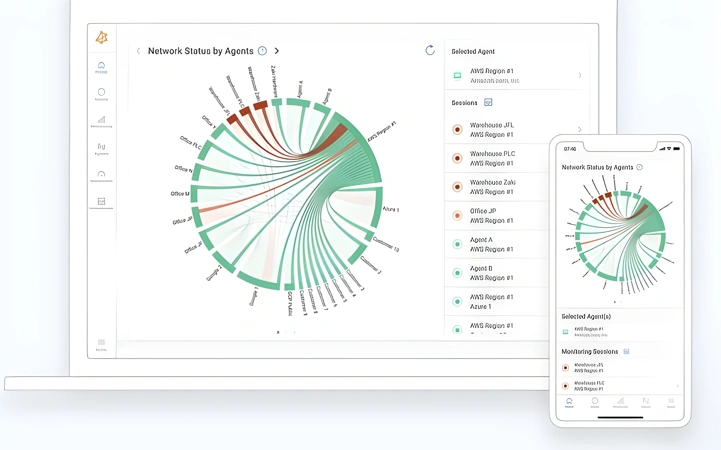Go to next chart with right chevron

click(276, 51)
